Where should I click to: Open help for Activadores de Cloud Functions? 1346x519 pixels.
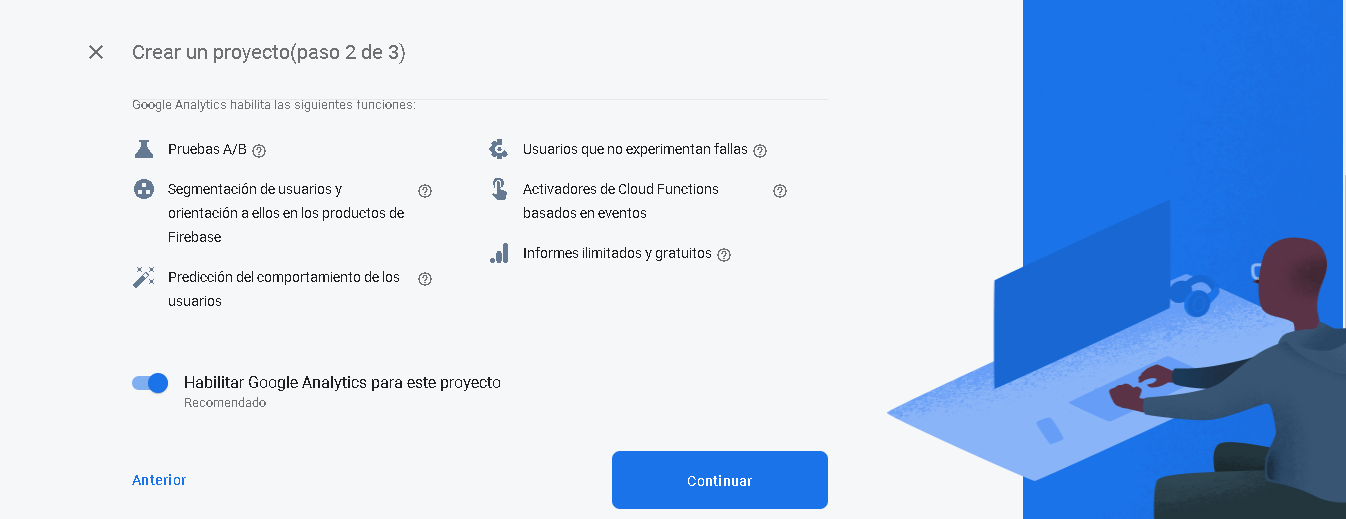click(780, 191)
